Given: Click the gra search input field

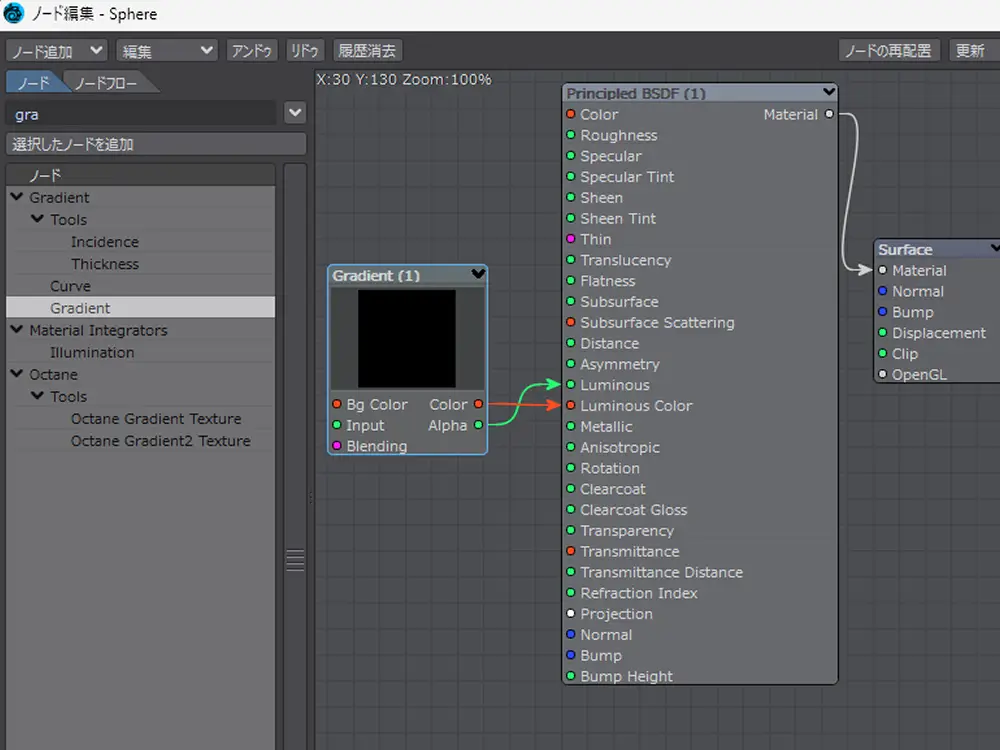Looking at the screenshot, I should 140,114.
